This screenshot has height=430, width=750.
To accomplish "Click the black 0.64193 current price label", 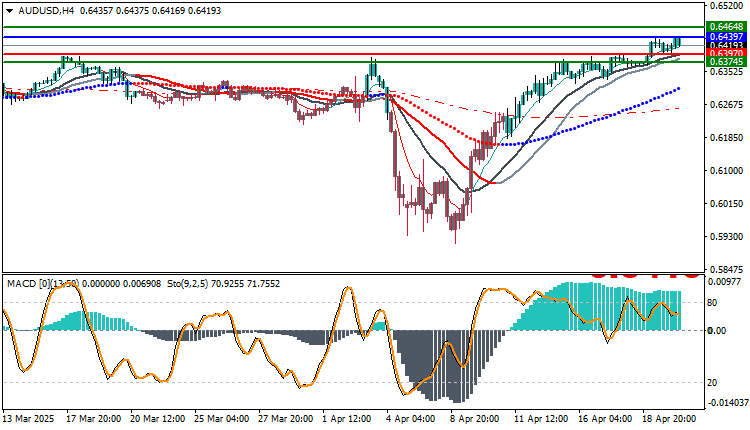I will 726,45.
